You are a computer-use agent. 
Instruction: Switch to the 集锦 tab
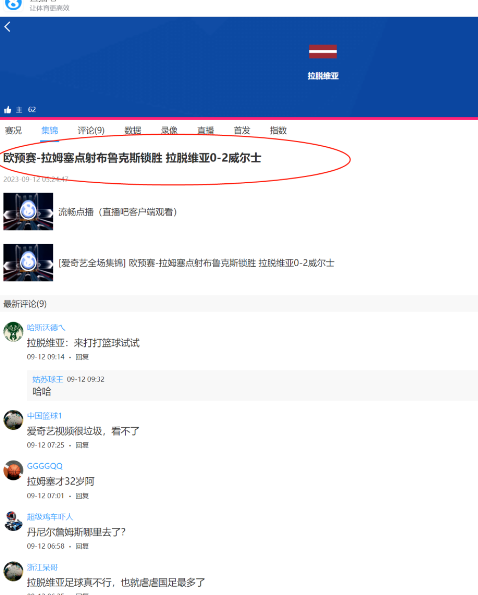(50, 130)
